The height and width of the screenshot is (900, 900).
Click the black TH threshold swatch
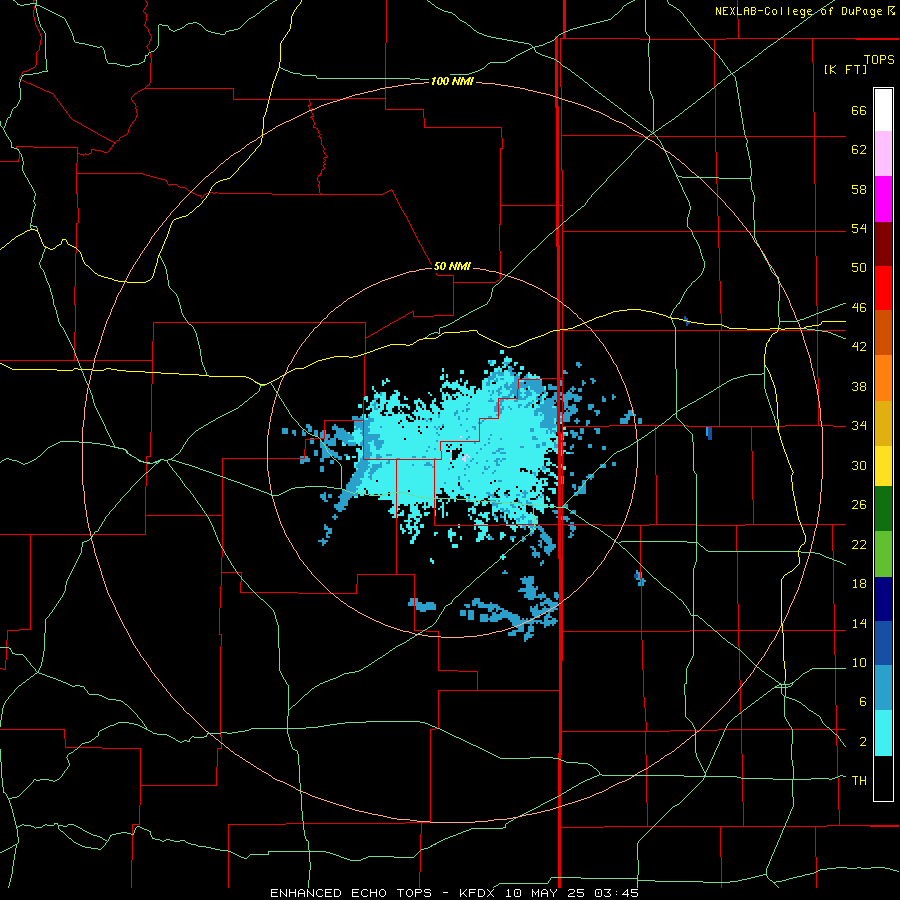(x=883, y=778)
